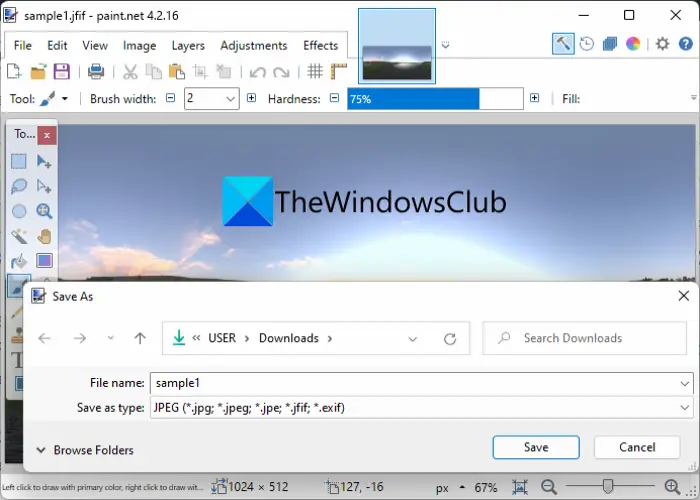Screen dimensions: 700x500
Task: Select the Ellipse Select tool
Action: tap(19, 211)
